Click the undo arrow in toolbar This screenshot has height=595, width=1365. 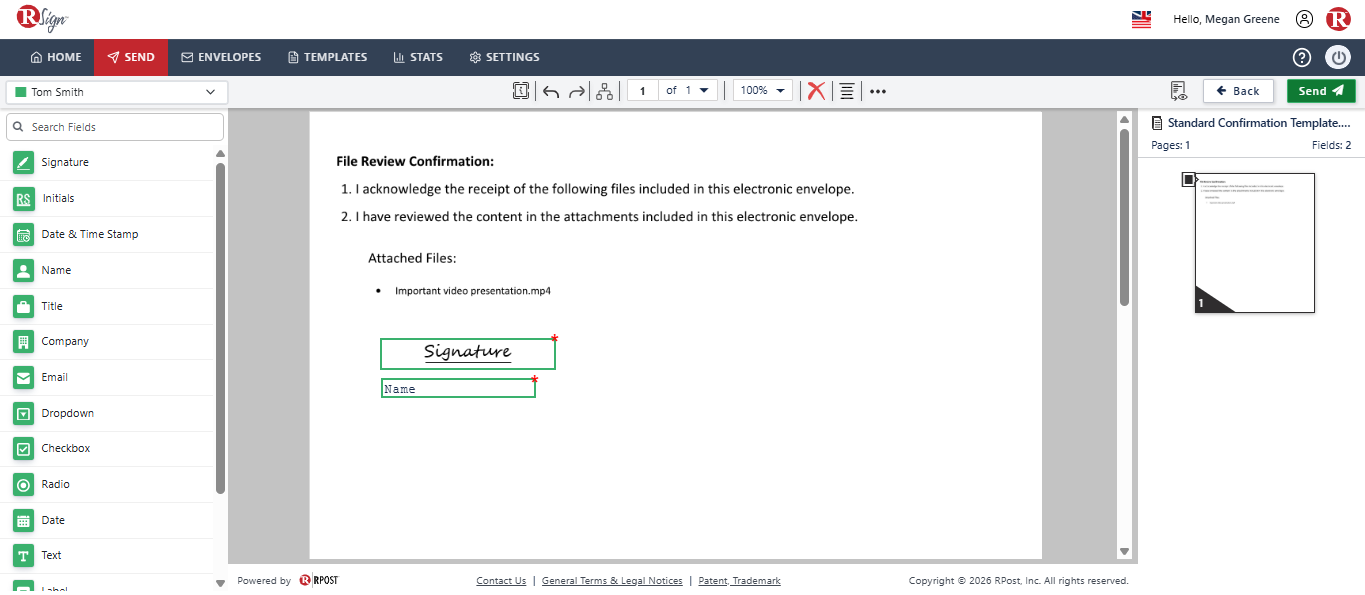pos(551,91)
